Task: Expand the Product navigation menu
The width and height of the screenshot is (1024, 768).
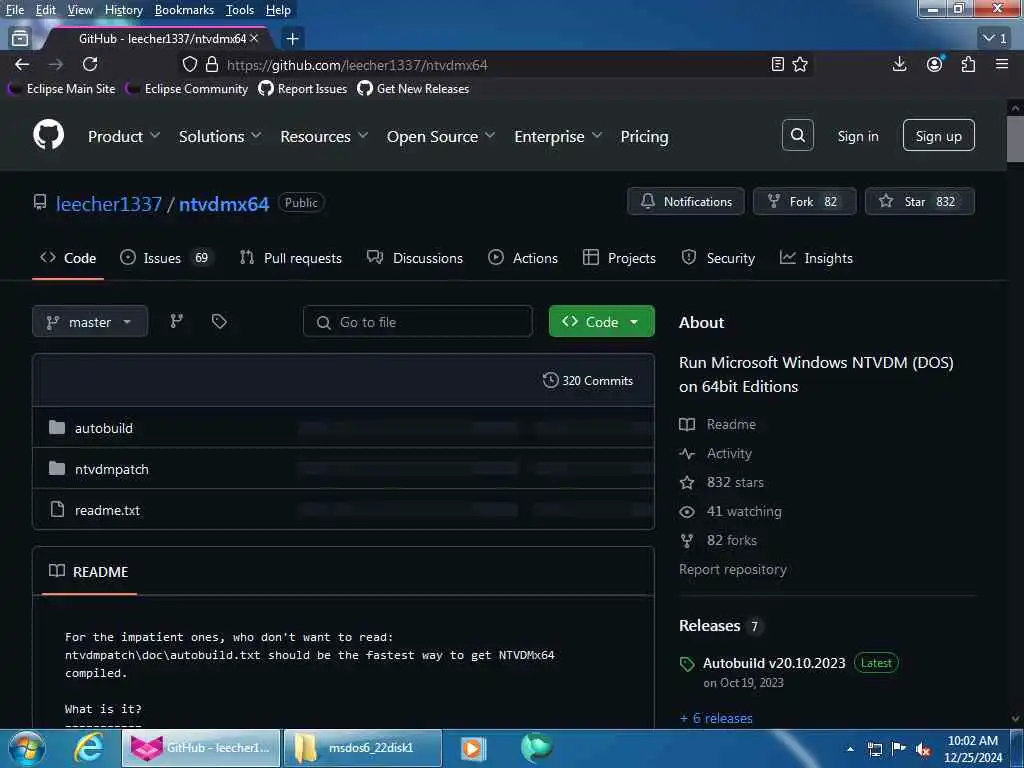Action: coord(124,136)
